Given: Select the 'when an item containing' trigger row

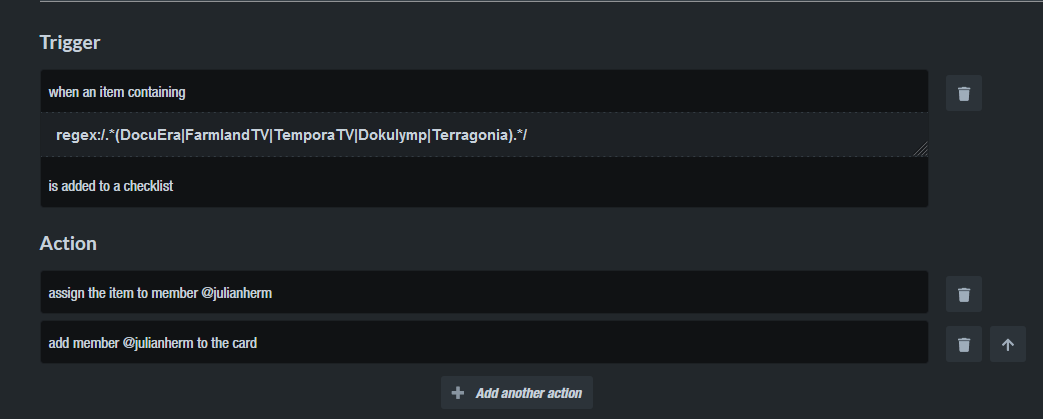Looking at the screenshot, I should click(484, 92).
